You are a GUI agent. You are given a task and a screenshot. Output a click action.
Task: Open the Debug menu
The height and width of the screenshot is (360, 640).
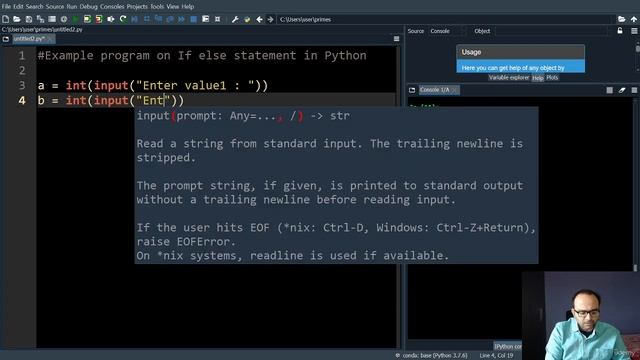click(x=89, y=7)
